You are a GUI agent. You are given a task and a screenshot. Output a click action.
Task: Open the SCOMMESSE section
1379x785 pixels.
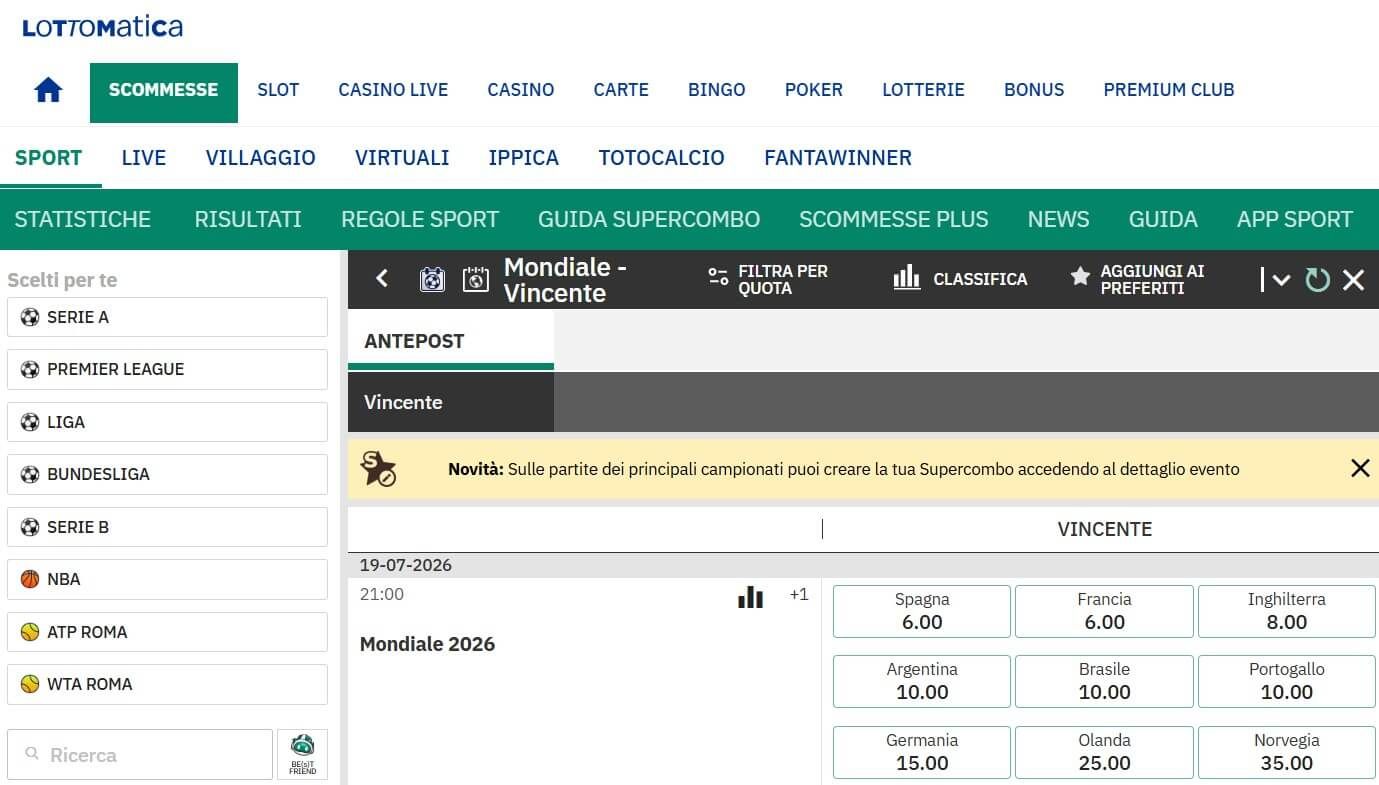[x=164, y=92]
